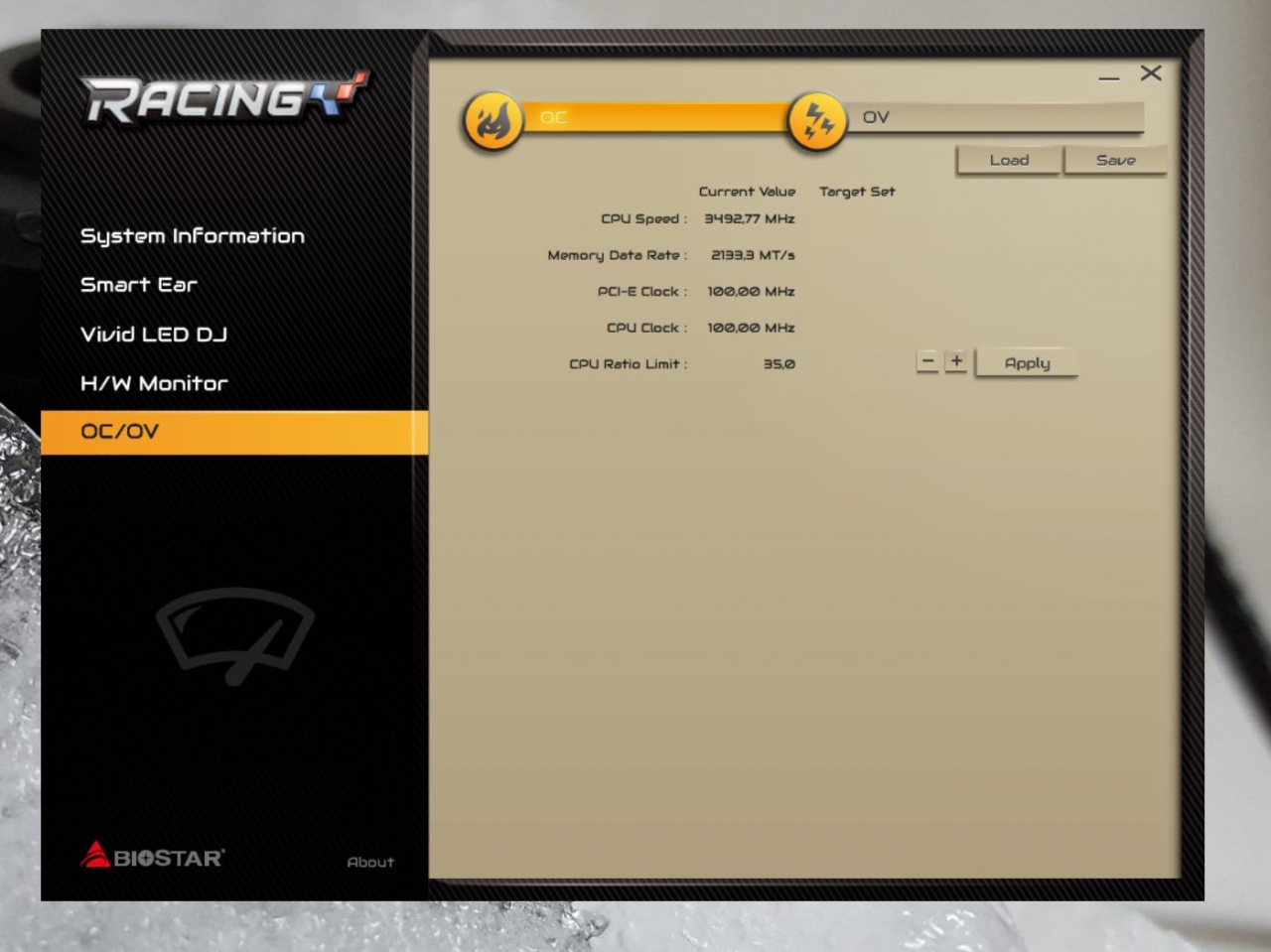Decrease CPU Ratio Limit with minus button

[927, 361]
